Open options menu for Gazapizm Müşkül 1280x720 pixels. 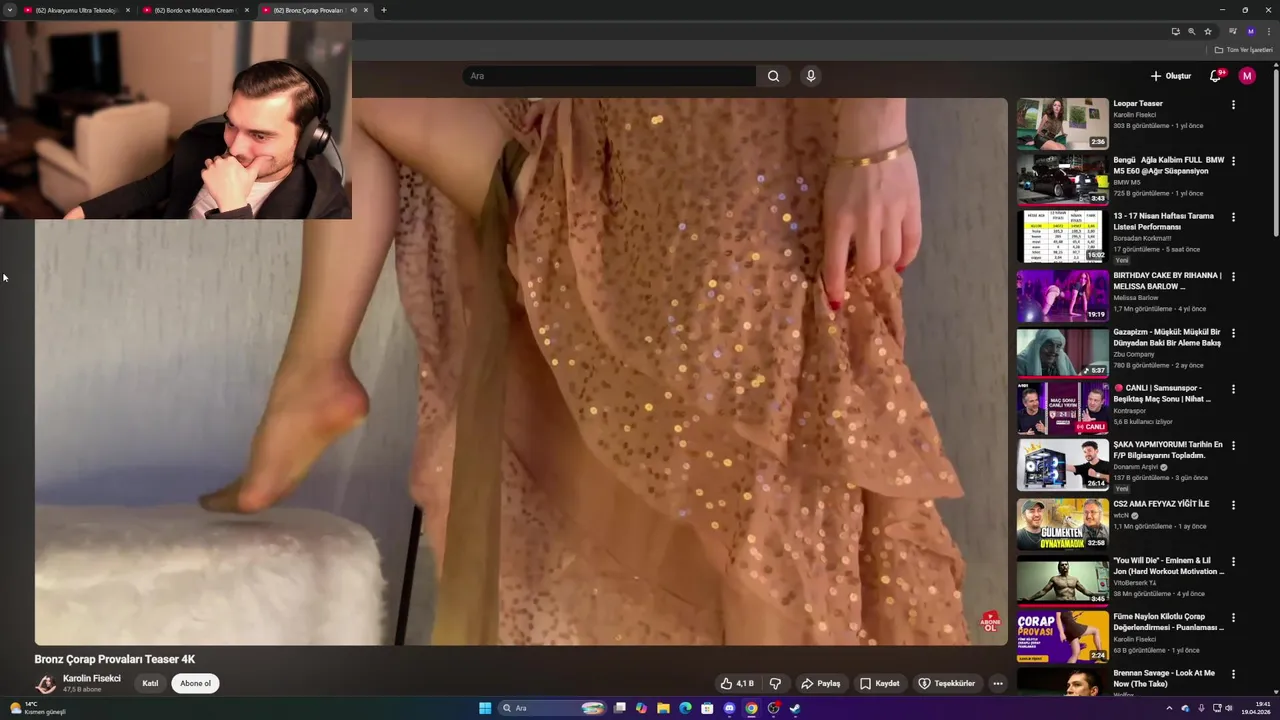[1233, 333]
